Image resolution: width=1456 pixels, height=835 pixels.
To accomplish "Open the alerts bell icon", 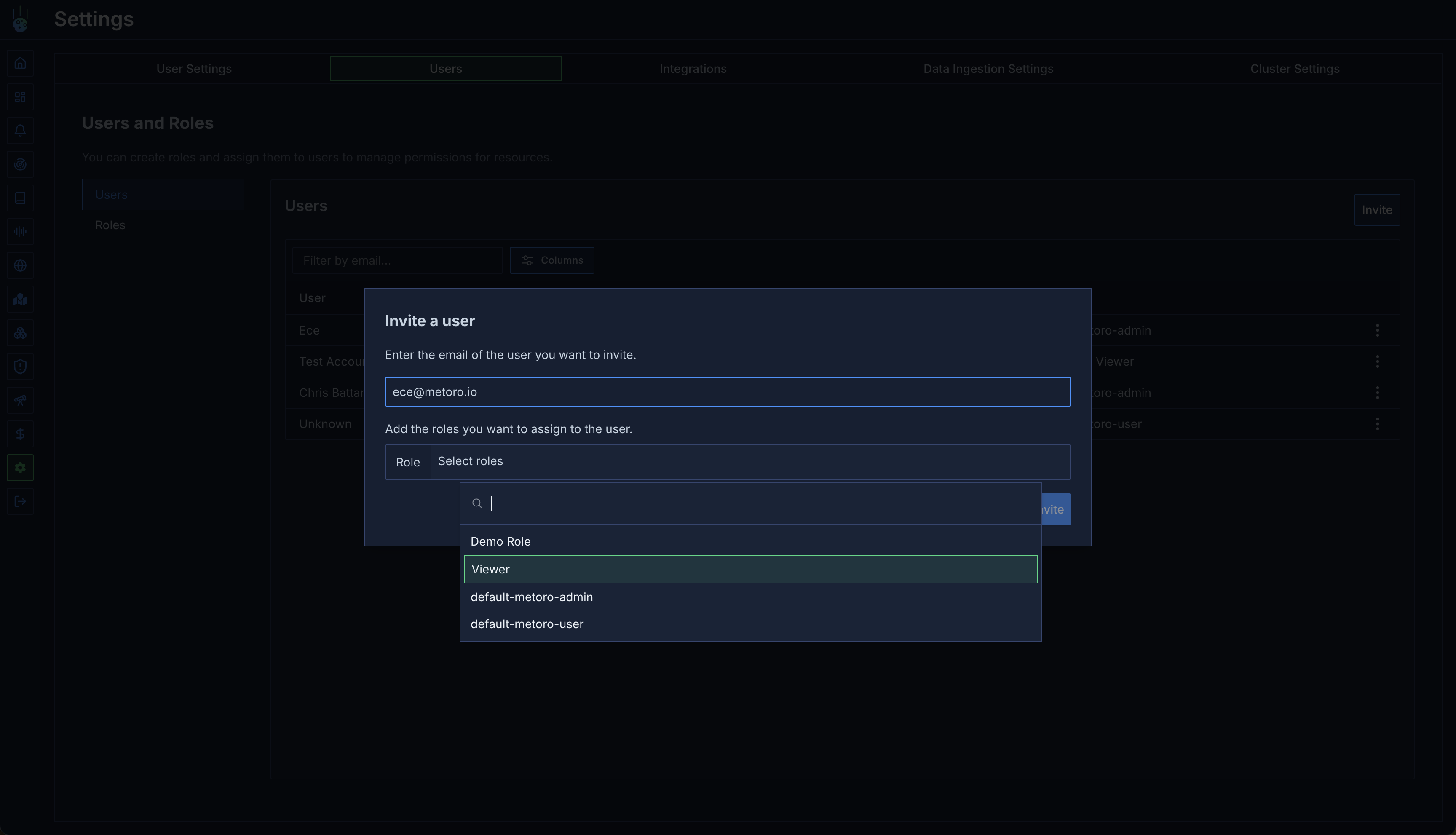I will pyautogui.click(x=20, y=131).
